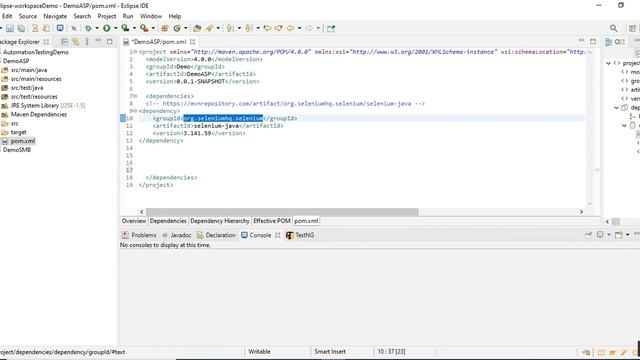Open dropdown arrow next to Debug button
Screen dimensions: 640x360
[97, 28]
